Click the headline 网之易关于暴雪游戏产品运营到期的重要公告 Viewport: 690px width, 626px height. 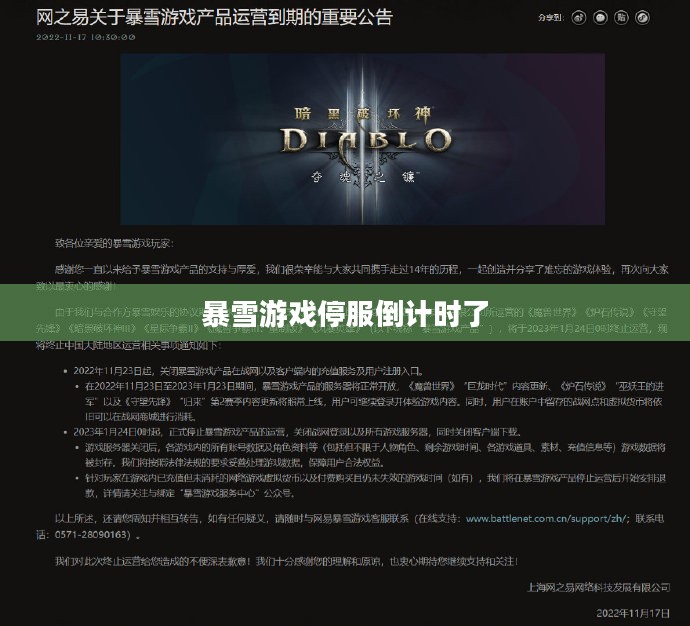tap(214, 17)
